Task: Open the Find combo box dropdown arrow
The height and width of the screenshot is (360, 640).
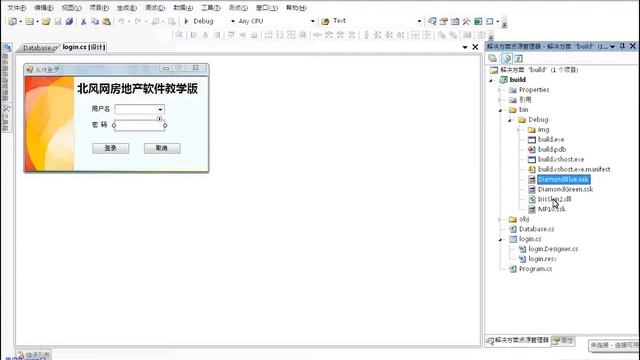Action: (419, 21)
